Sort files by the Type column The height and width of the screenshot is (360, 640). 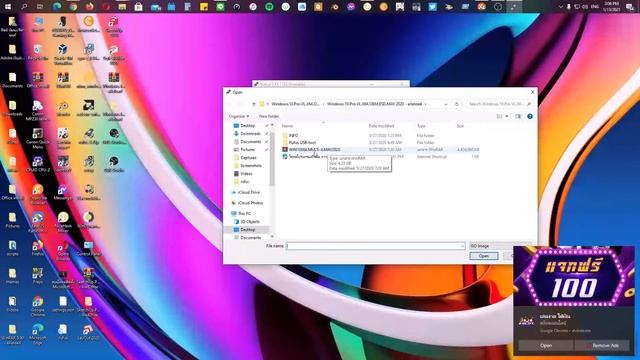click(421, 126)
